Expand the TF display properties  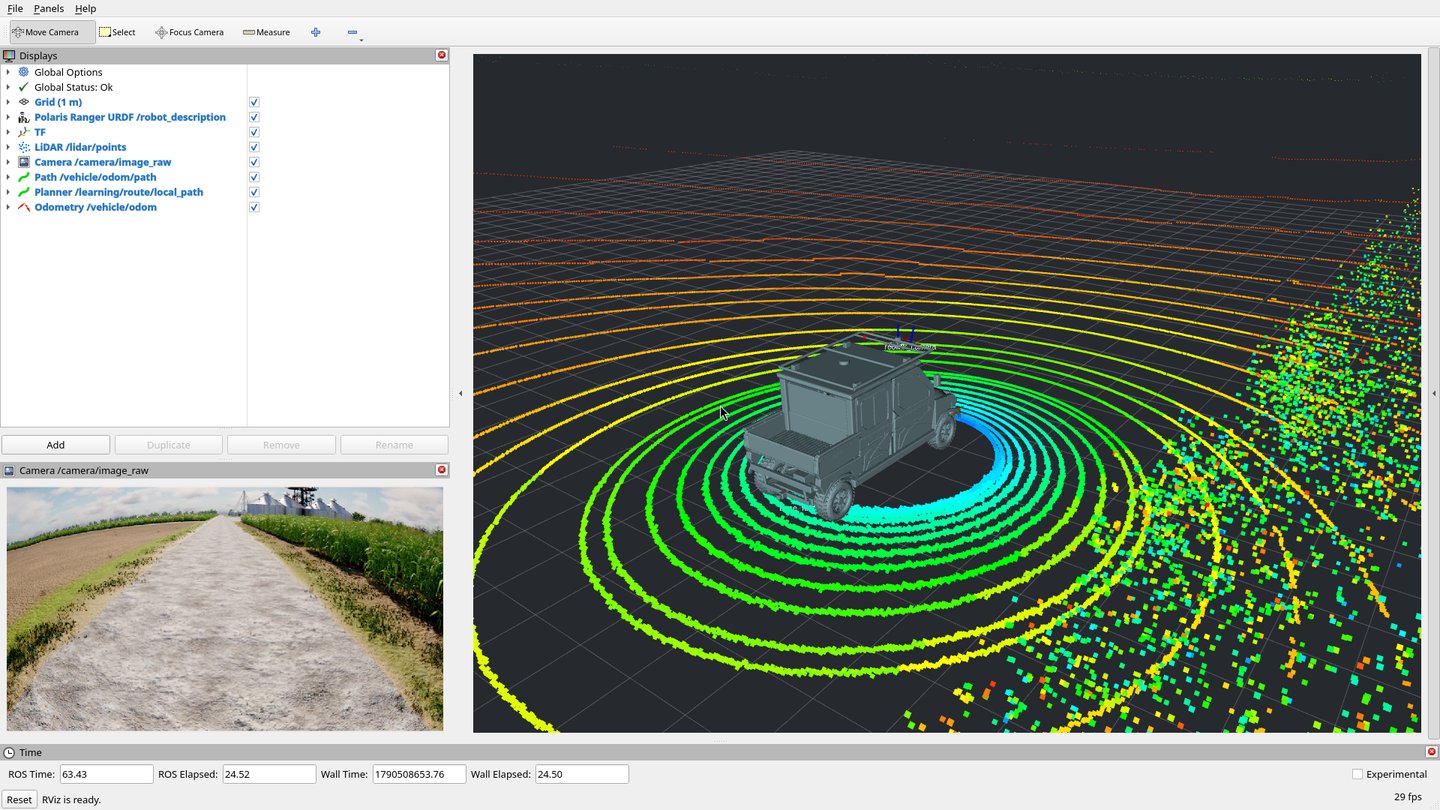click(x=8, y=132)
